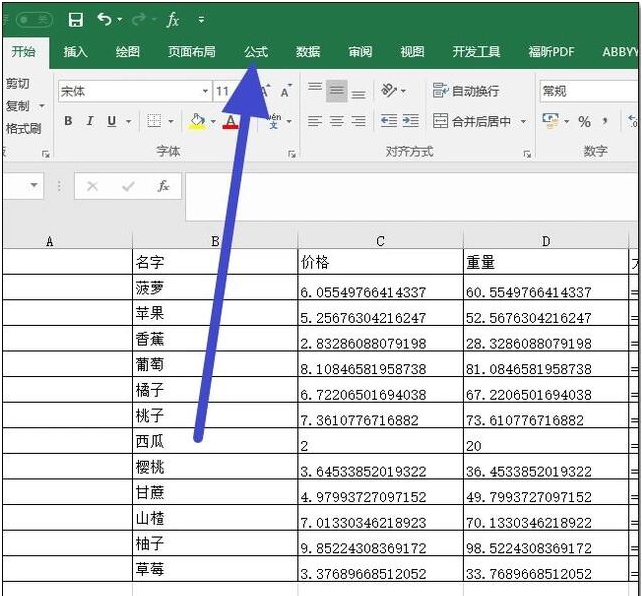Open the 公式 ribbon tab
Screen dimensions: 642x596
pos(256,52)
